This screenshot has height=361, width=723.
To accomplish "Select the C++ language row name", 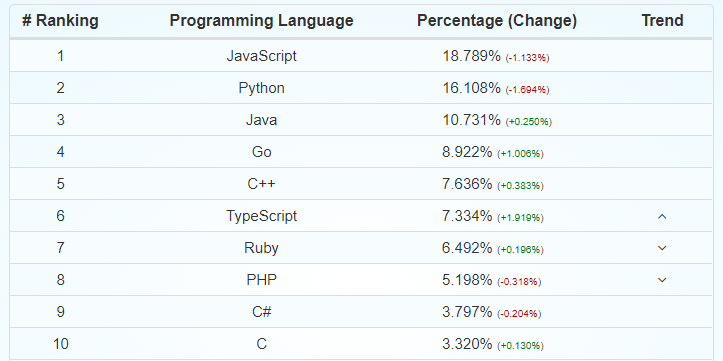I will tap(261, 183).
